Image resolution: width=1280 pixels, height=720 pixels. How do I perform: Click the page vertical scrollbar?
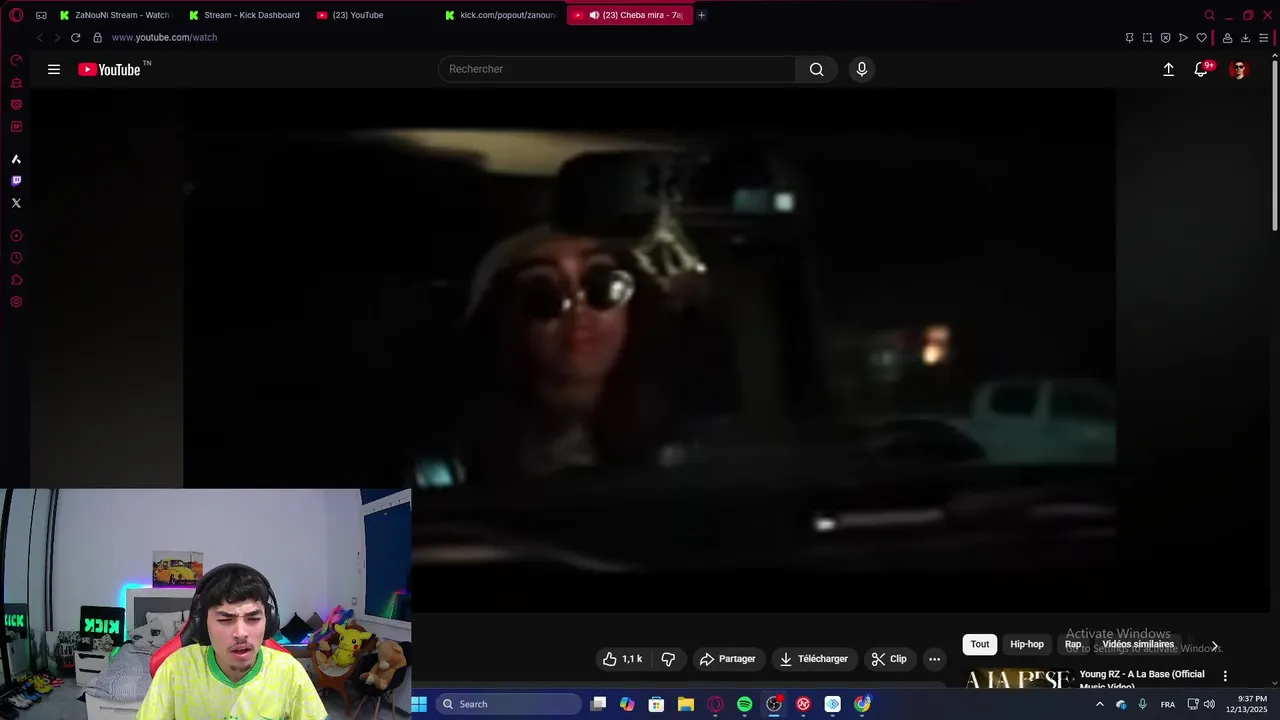click(x=1274, y=145)
